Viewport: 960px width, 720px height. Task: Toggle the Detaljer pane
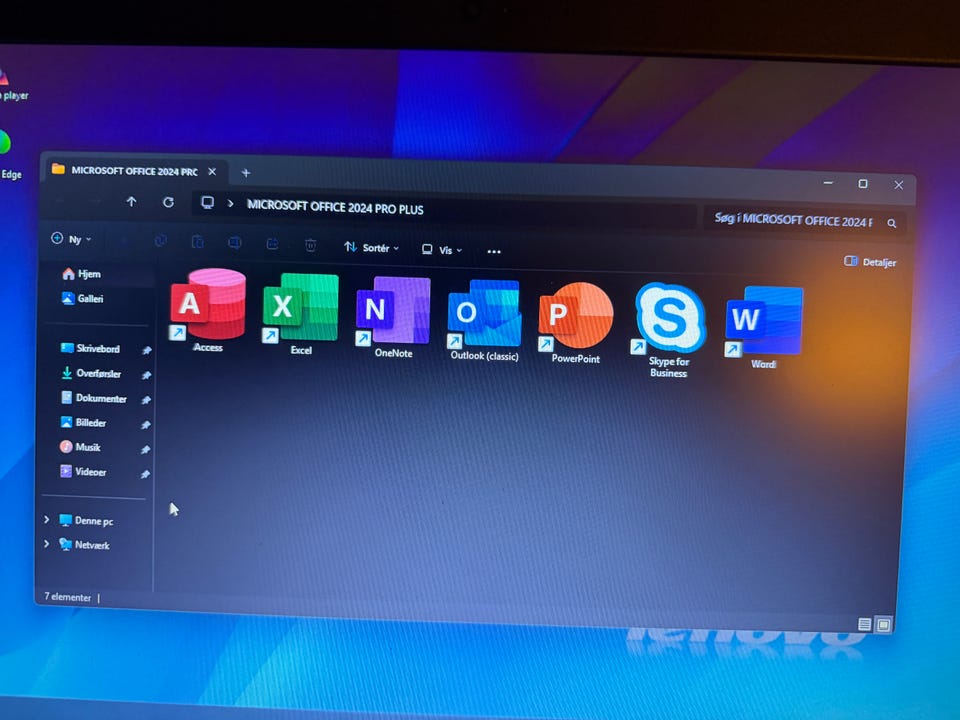click(870, 262)
